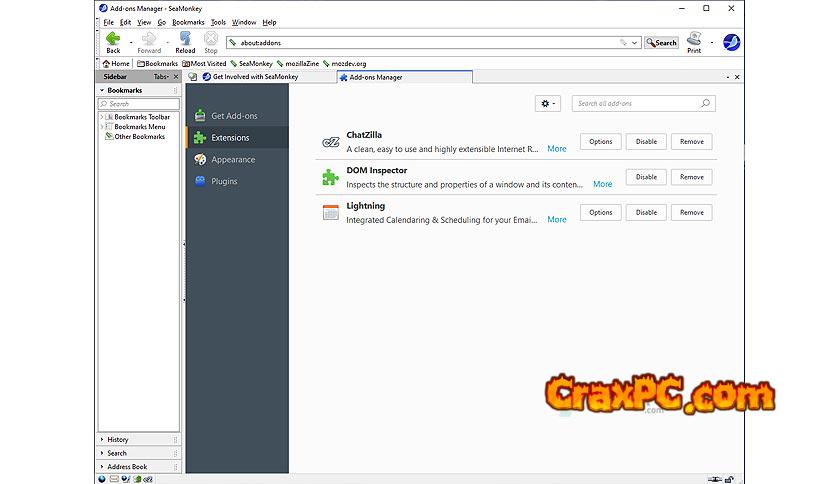Expand the History sidebar panel
Viewport: 836px width, 484px height.
pos(139,439)
